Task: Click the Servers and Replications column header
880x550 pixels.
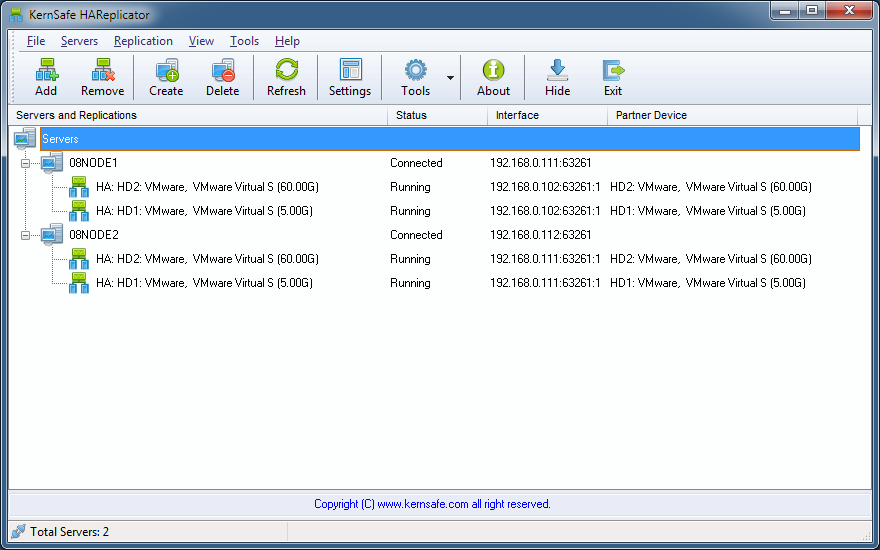Action: tap(198, 115)
